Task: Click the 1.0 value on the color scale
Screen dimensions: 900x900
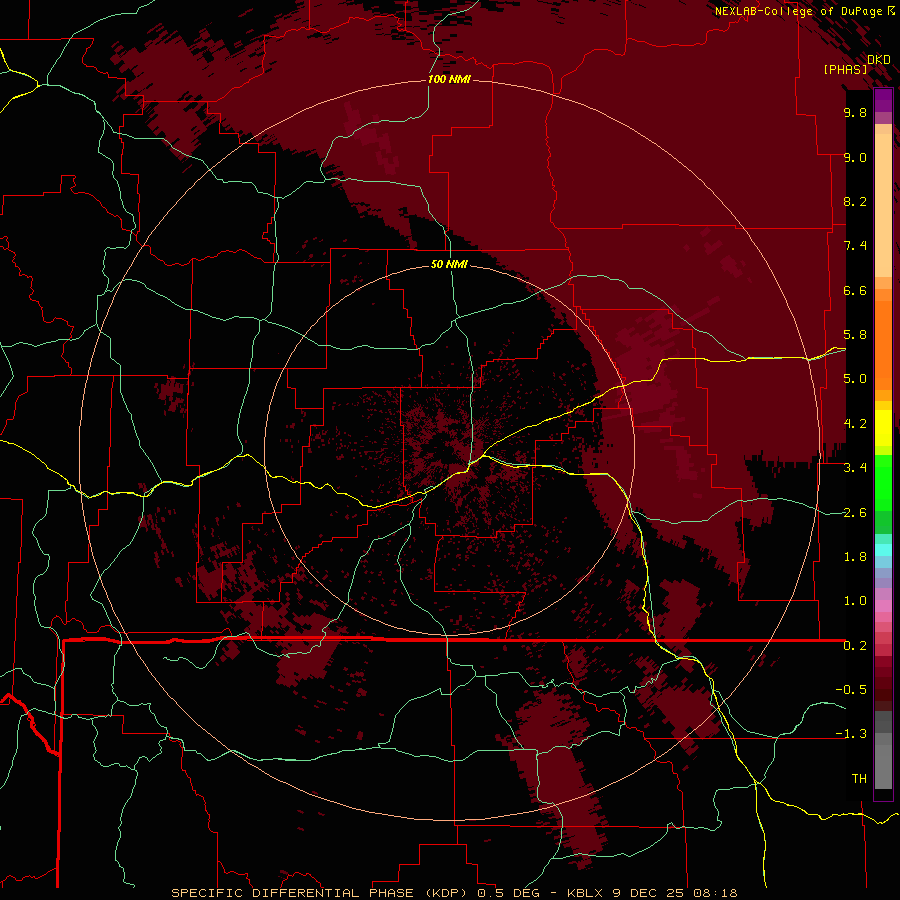Action: tap(855, 601)
